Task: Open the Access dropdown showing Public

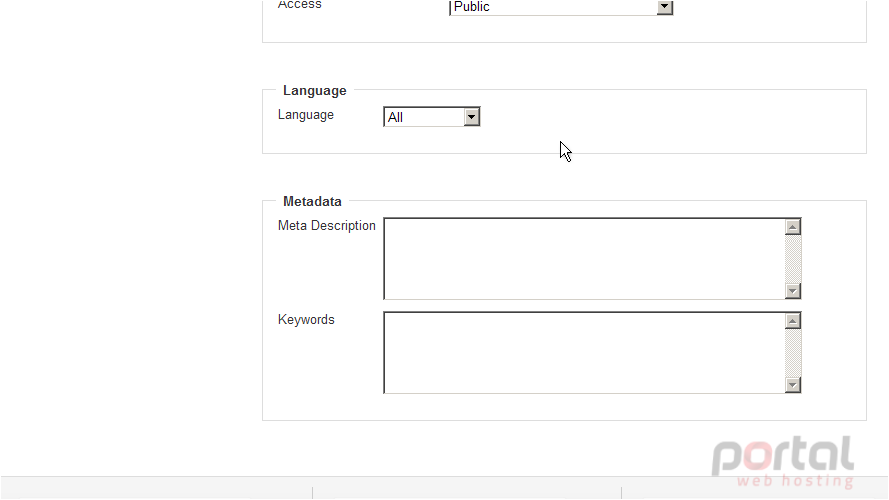Action: 561,7
